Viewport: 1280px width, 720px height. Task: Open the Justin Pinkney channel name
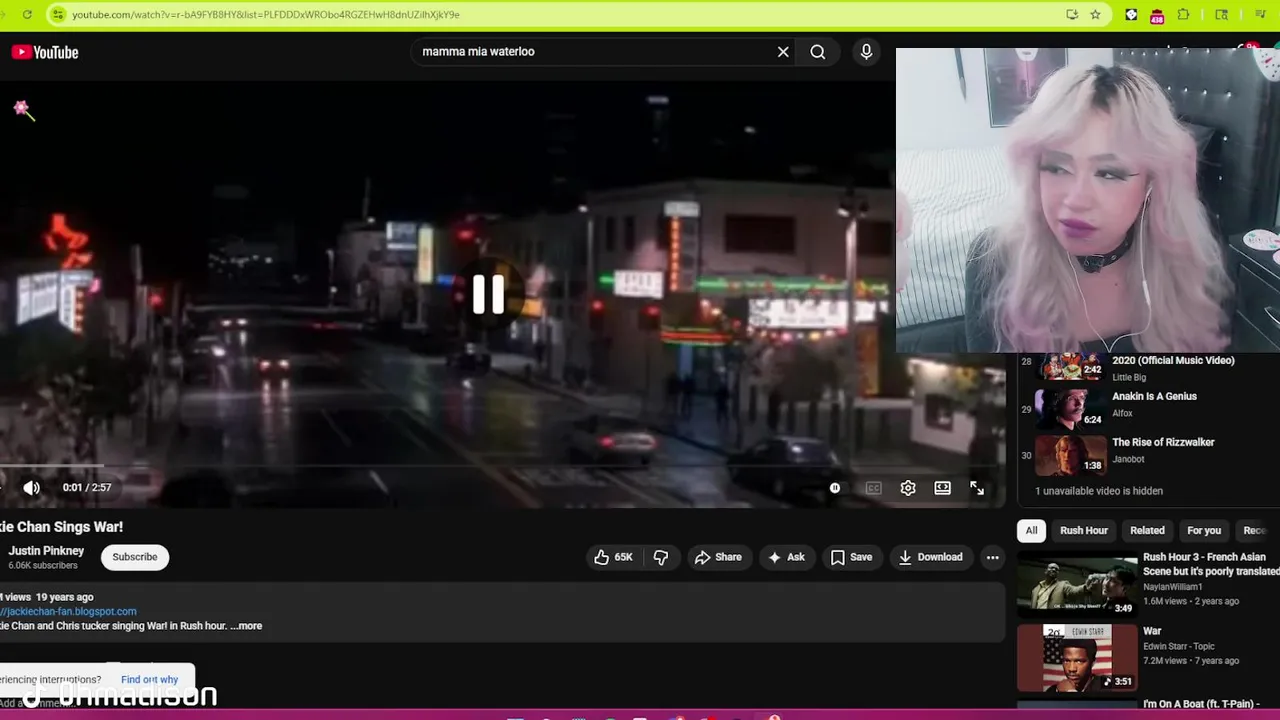pyautogui.click(x=46, y=551)
